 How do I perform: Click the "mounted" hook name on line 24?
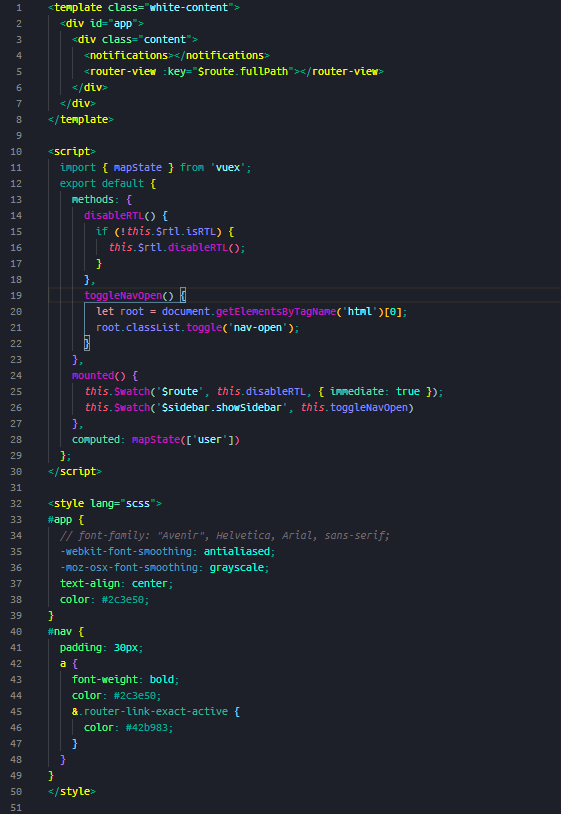click(93, 375)
